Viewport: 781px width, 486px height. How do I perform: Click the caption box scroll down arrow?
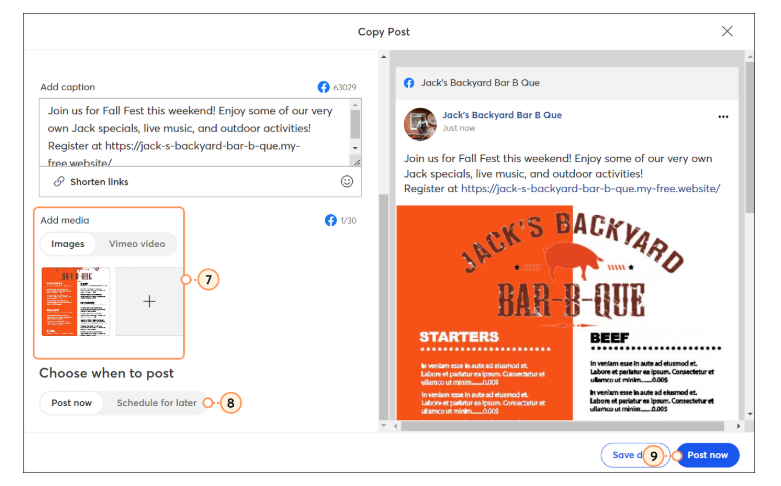(355, 148)
